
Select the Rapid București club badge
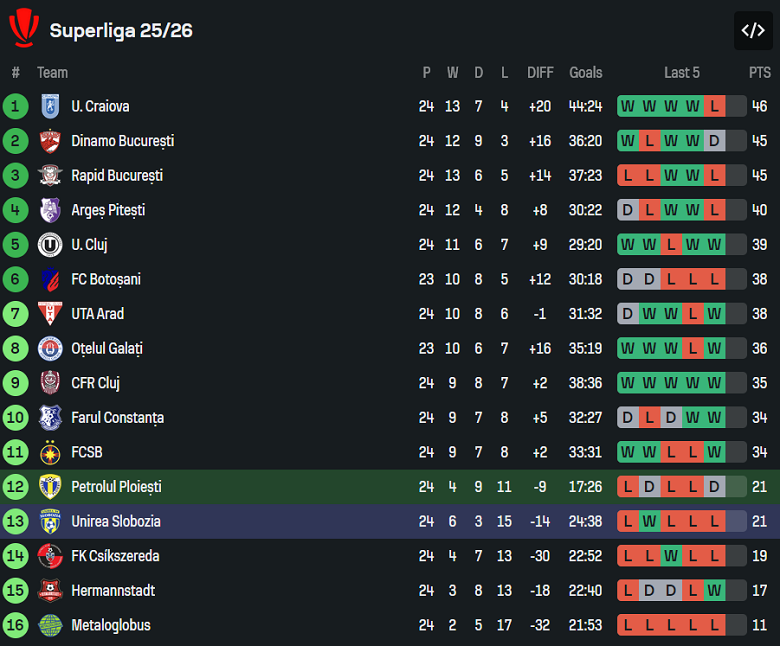50,176
